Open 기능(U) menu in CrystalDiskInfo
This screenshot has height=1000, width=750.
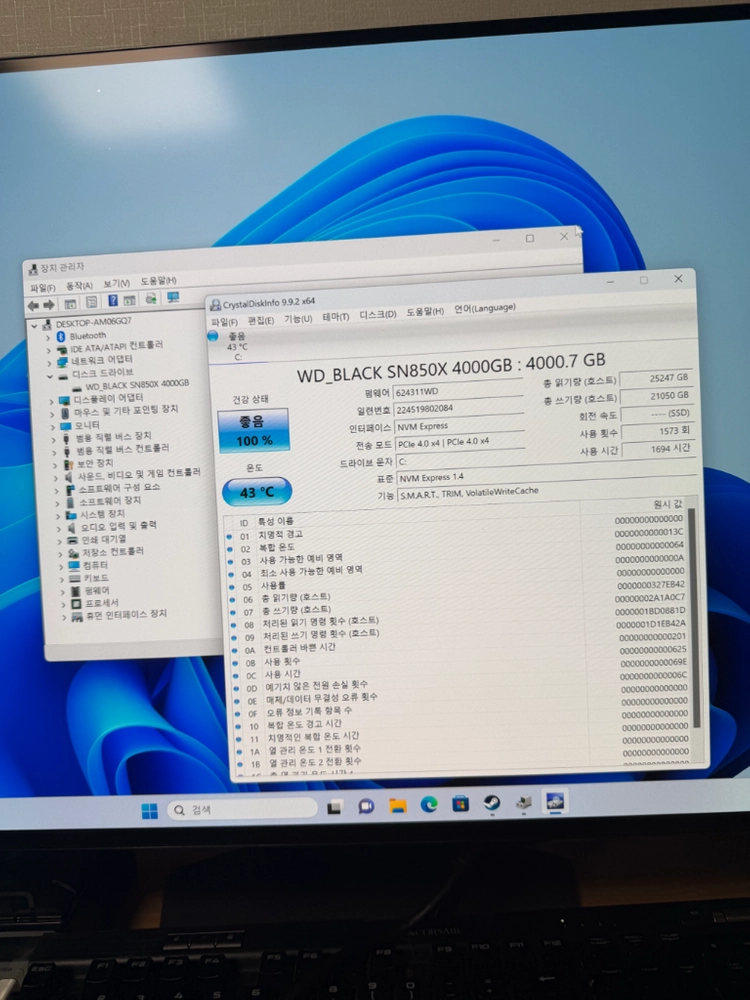[x=298, y=318]
